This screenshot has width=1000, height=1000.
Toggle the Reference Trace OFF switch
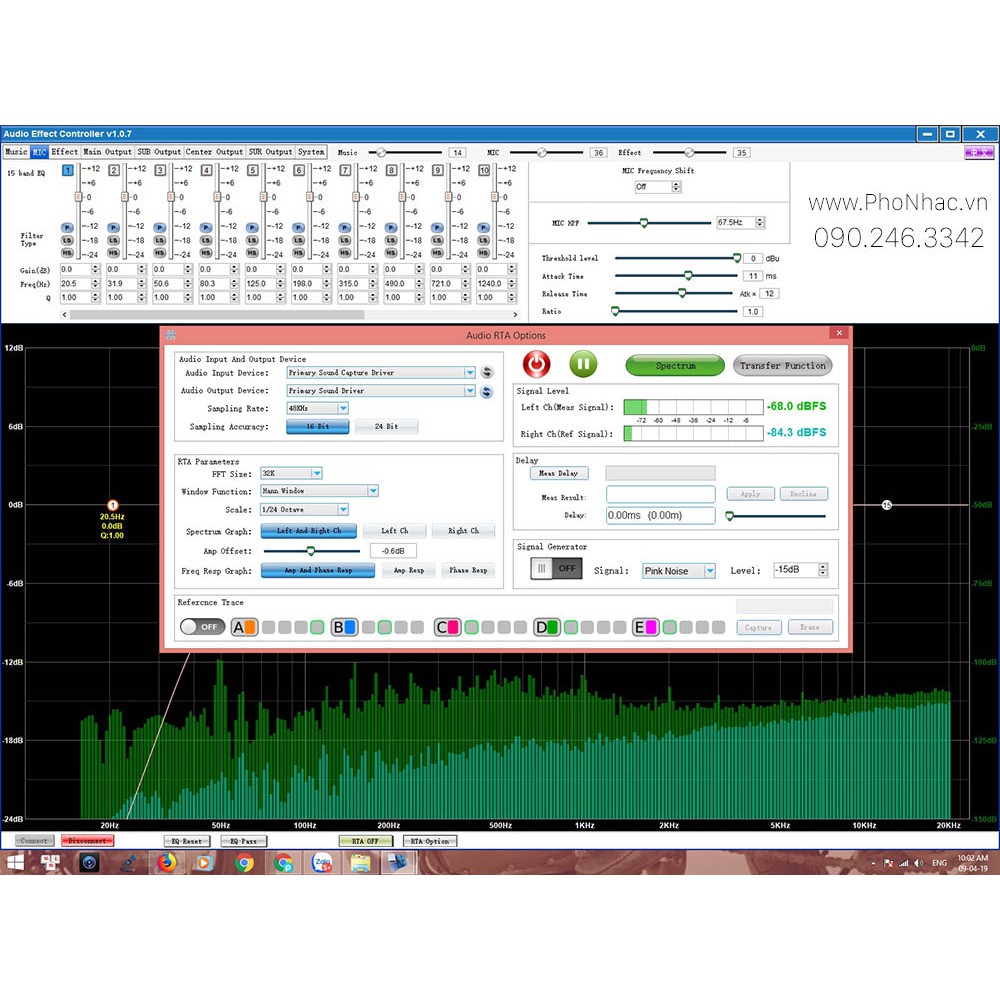coord(201,627)
